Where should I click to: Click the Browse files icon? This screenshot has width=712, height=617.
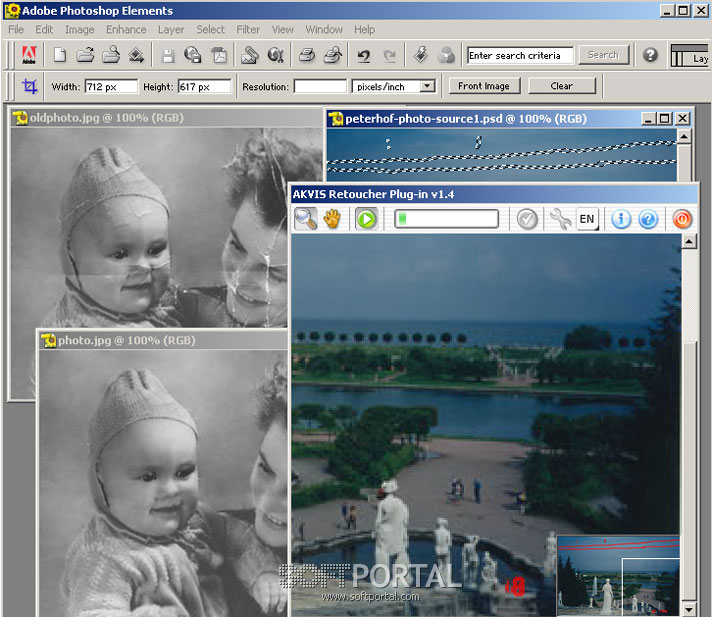pos(111,55)
